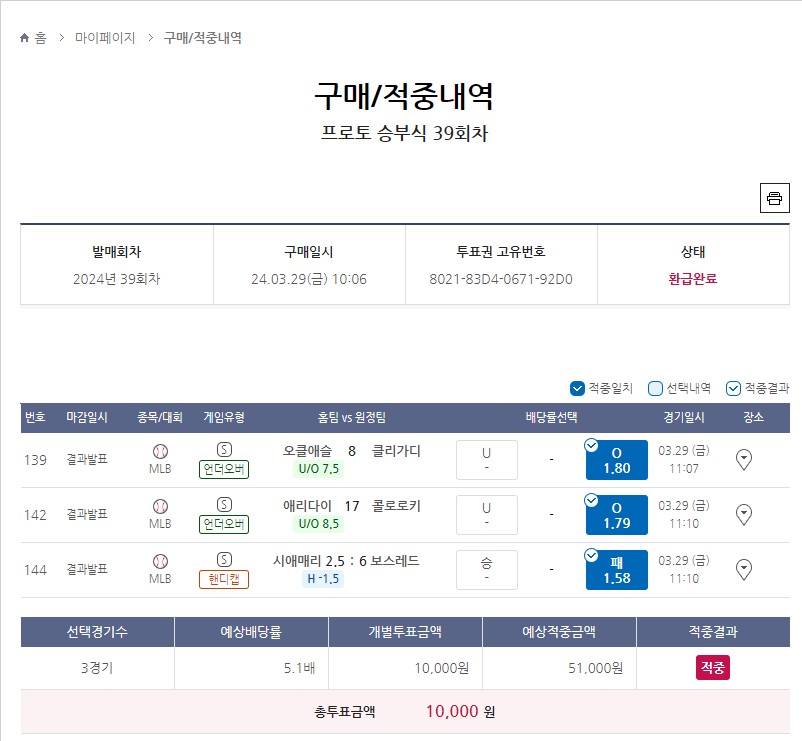The image size is (802, 741).
Task: Open 마이페이지 breadcrumb link
Action: tap(105, 38)
